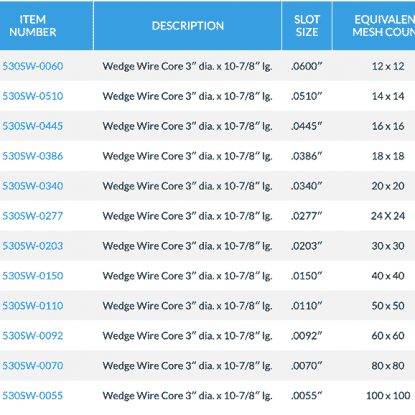Open item 530SW-0340 link
The width and height of the screenshot is (415, 415).
33,186
